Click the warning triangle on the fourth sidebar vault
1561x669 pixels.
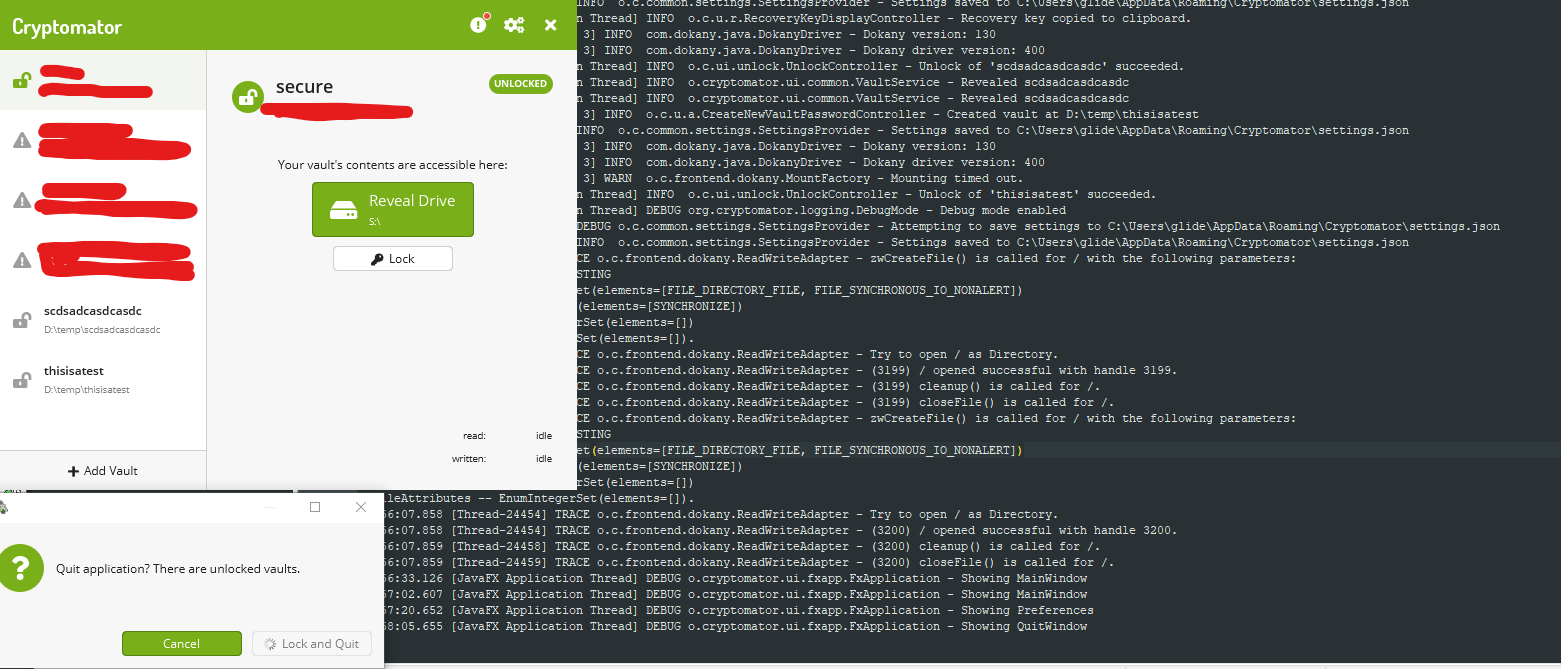tap(23, 260)
